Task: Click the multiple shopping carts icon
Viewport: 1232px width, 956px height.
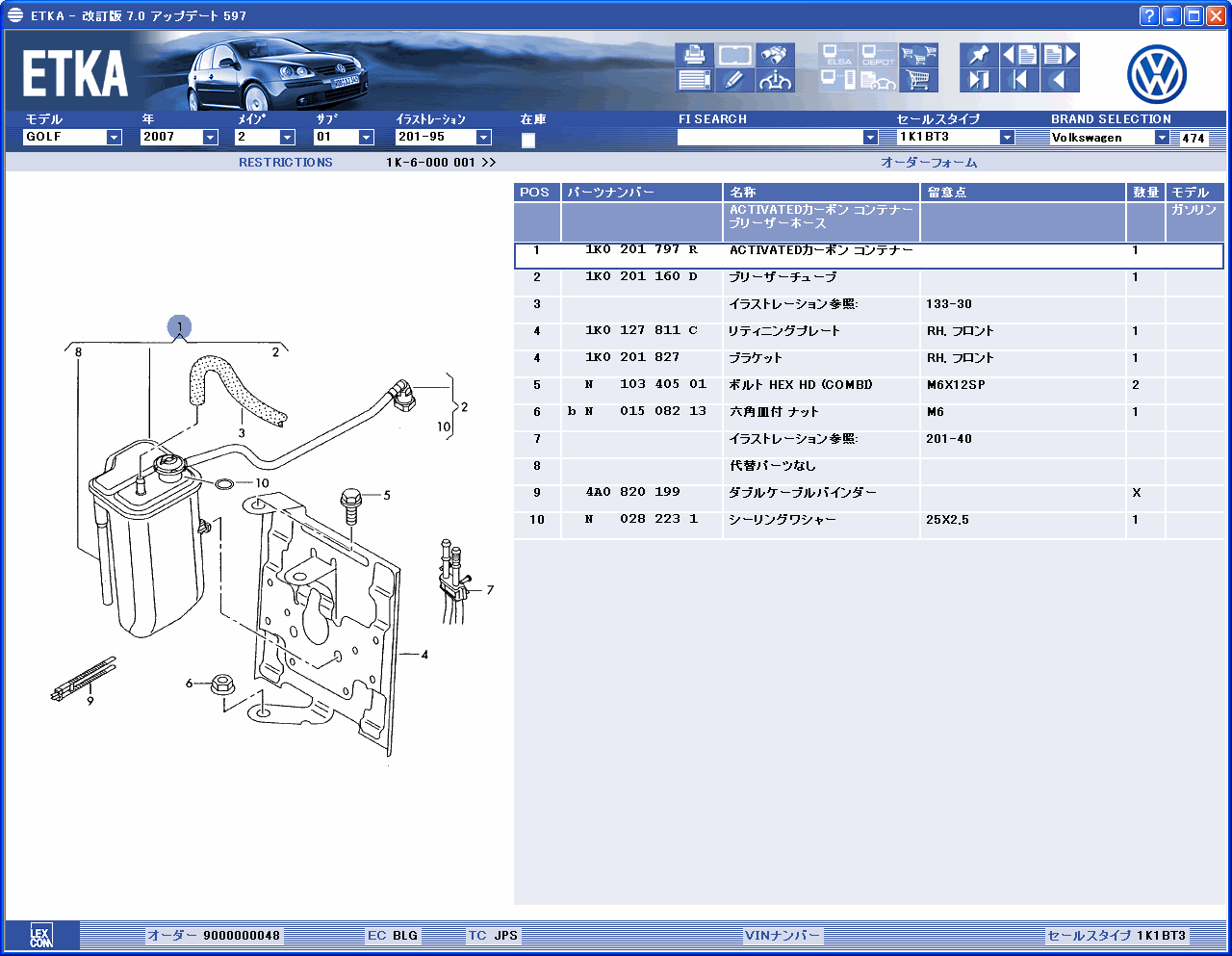Action: [x=918, y=55]
